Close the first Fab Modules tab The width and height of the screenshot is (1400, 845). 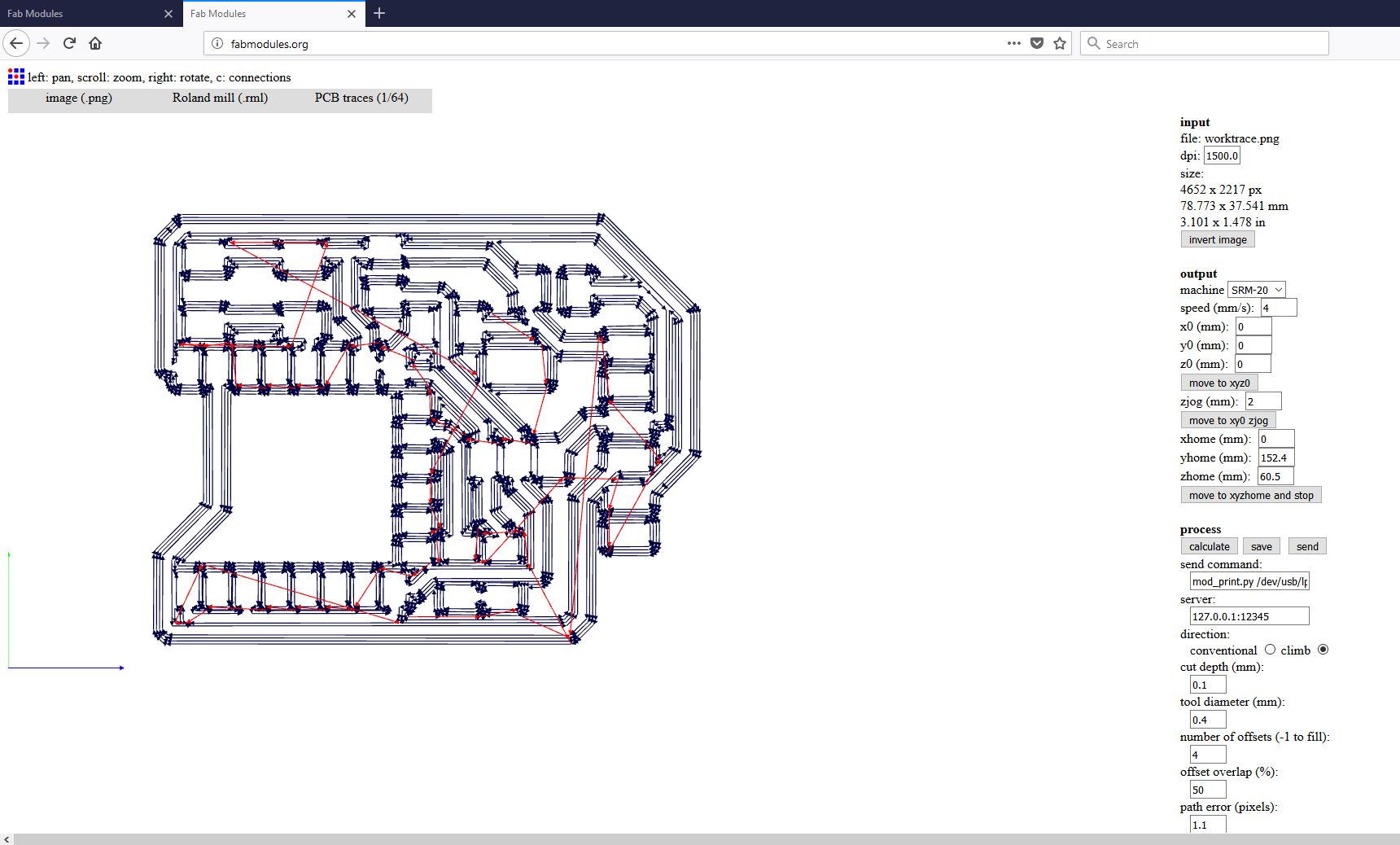click(x=168, y=14)
